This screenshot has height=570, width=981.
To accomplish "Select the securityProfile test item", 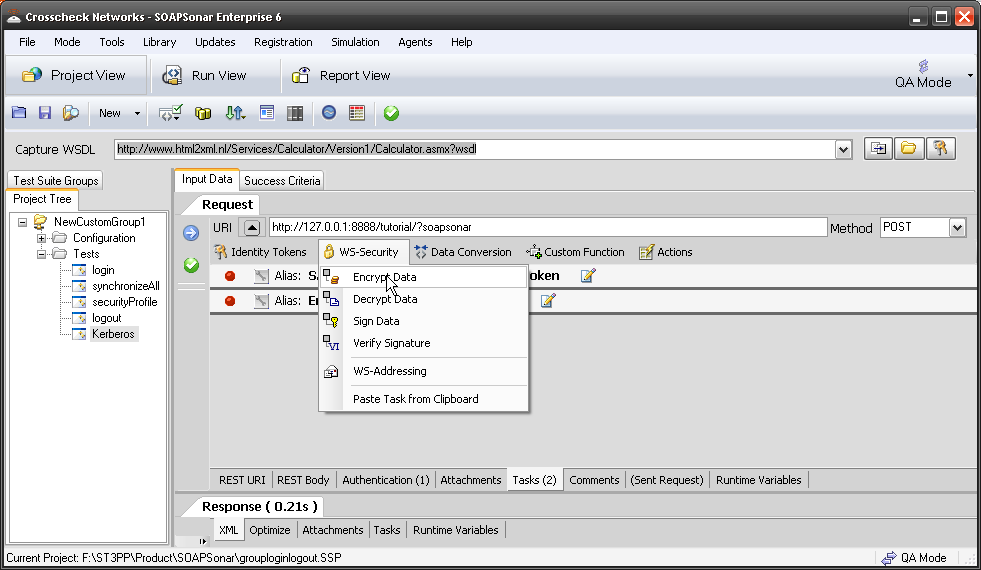I will pos(125,302).
